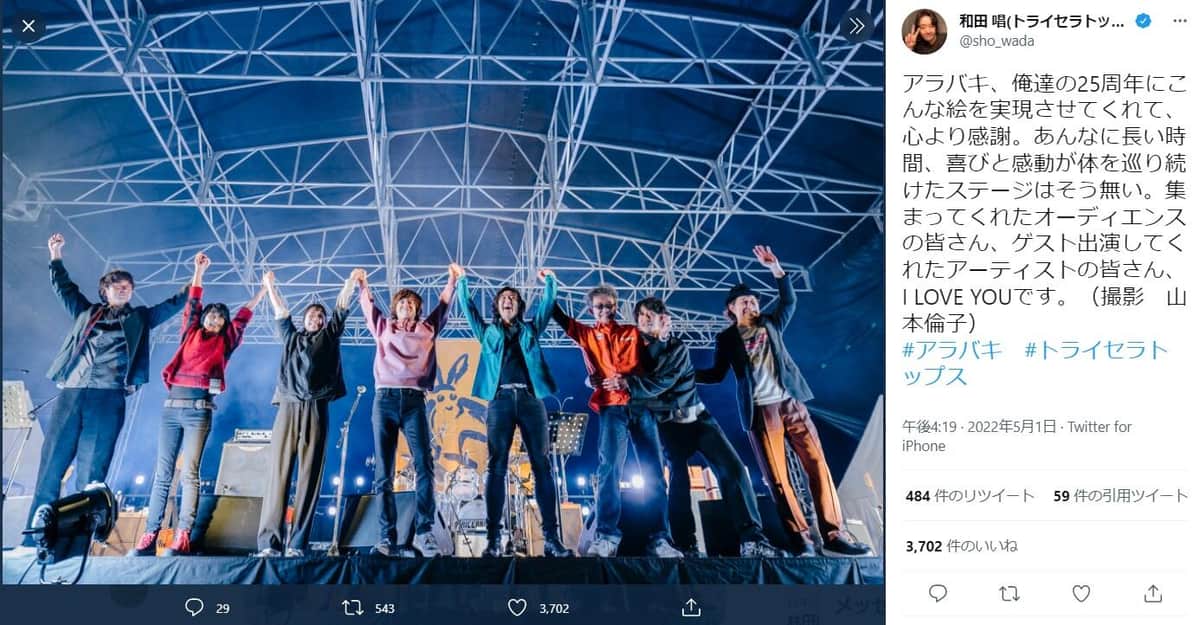Viewport: 1200px width, 625px height.
Task: Click the share upload icon at the tweet panel bottom
Action: [1152, 594]
